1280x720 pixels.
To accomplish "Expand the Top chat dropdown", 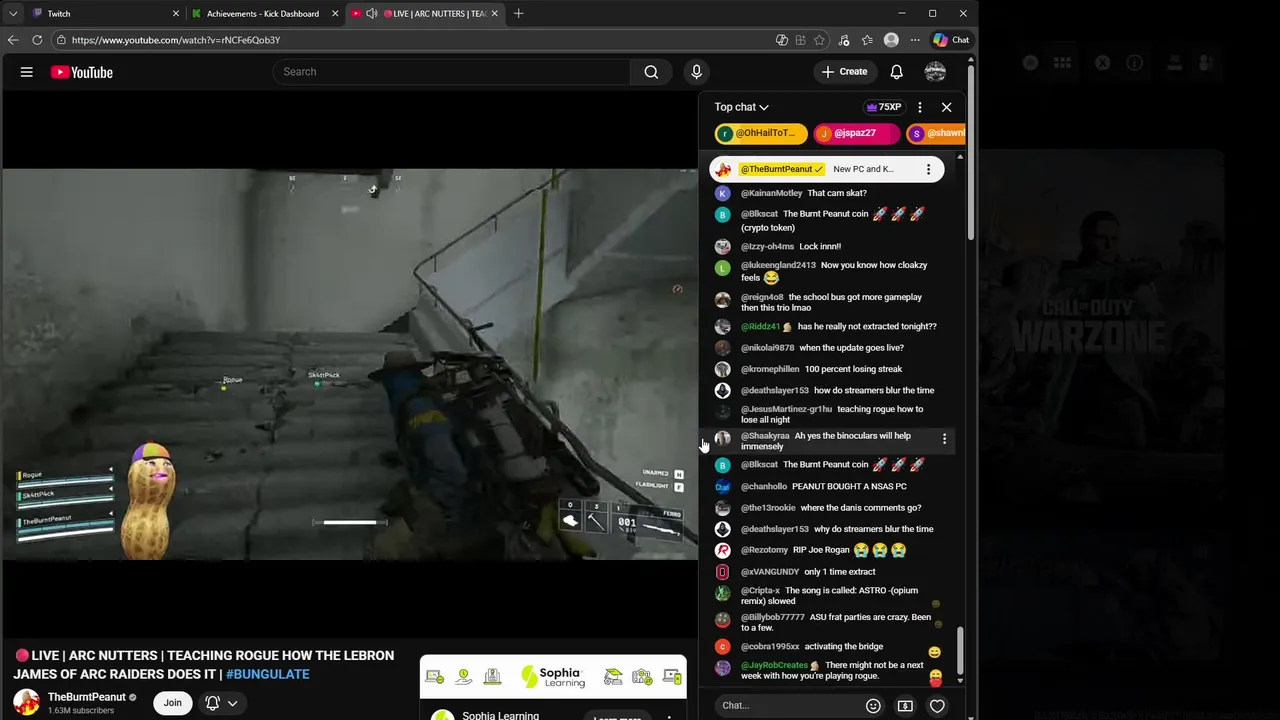I will 741,107.
